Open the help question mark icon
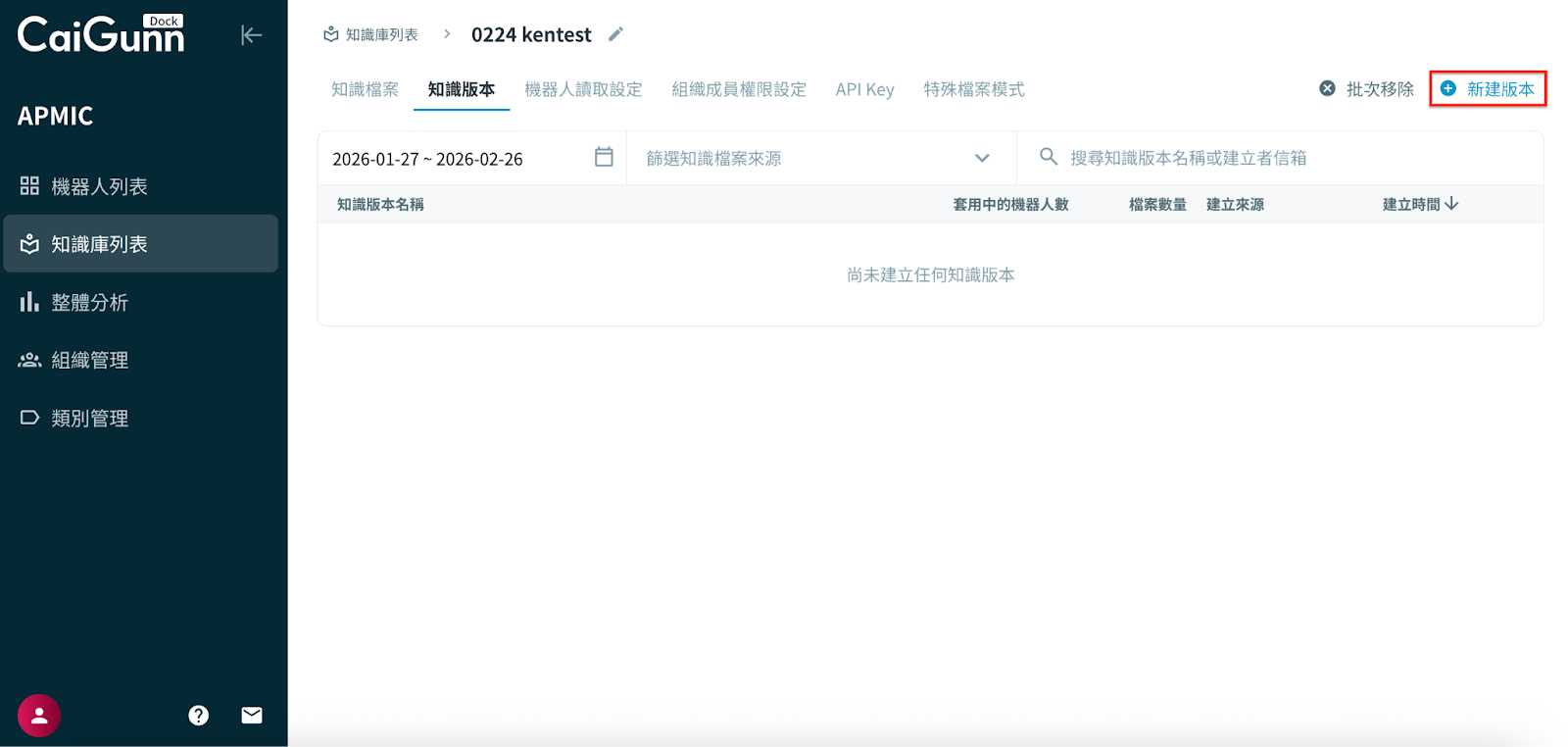This screenshot has height=747, width=1568. (199, 716)
